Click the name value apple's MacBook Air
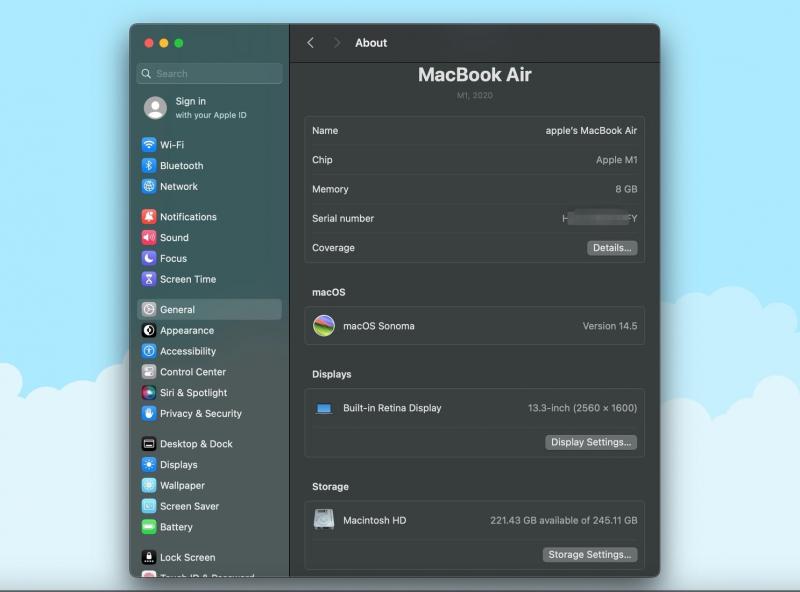 tap(591, 131)
